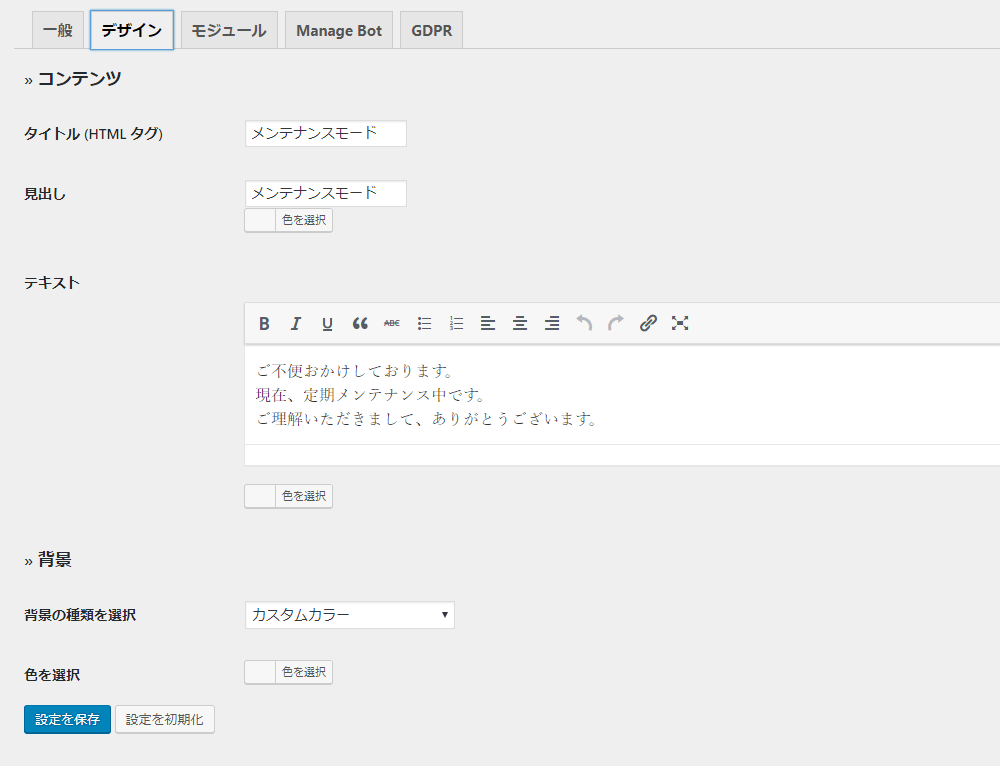This screenshot has width=1000, height=766.
Task: Go to the Manage Bot tab
Action: pos(339,30)
